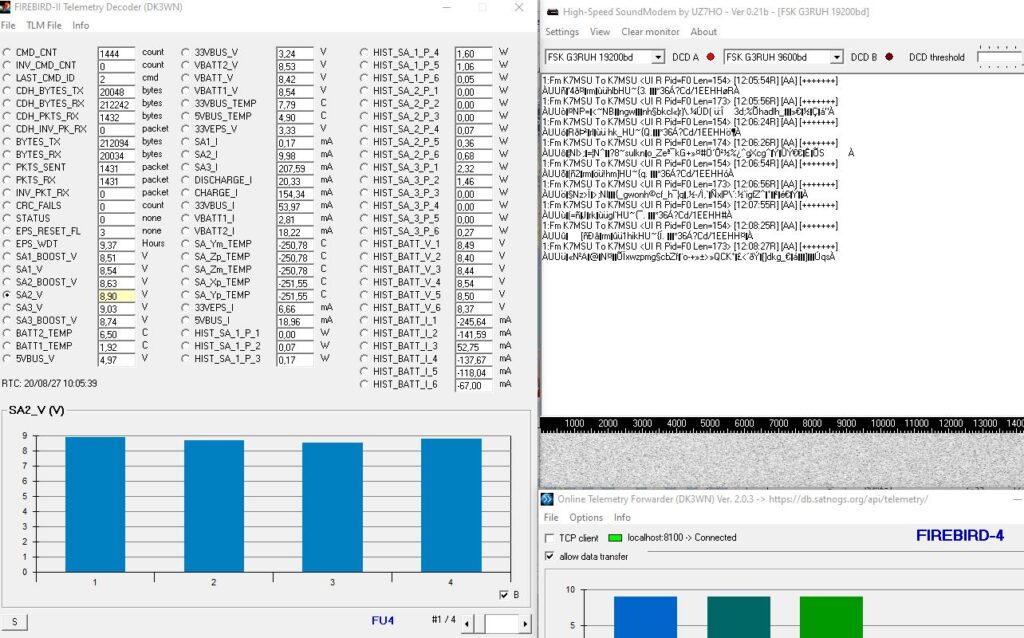Screen dimensions: 1024x638
Task: Click the DCD A red indicator light
Action: coord(711,57)
